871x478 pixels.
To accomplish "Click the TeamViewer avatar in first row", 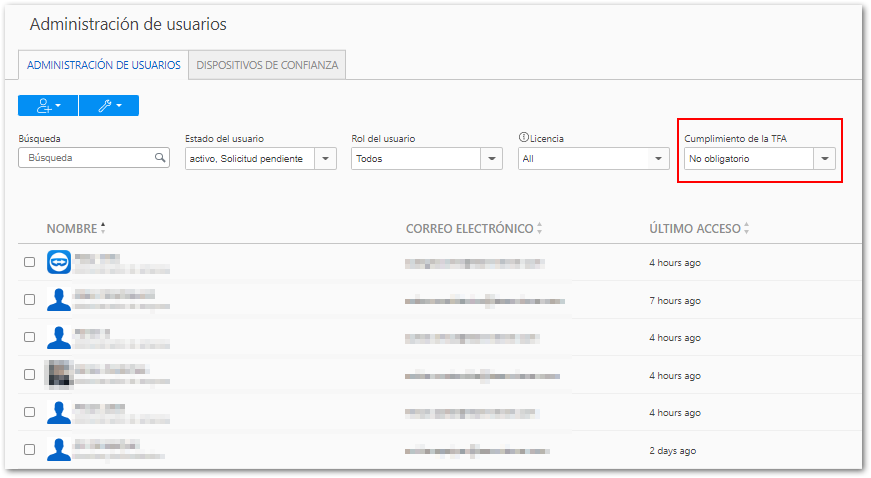I will tap(59, 262).
